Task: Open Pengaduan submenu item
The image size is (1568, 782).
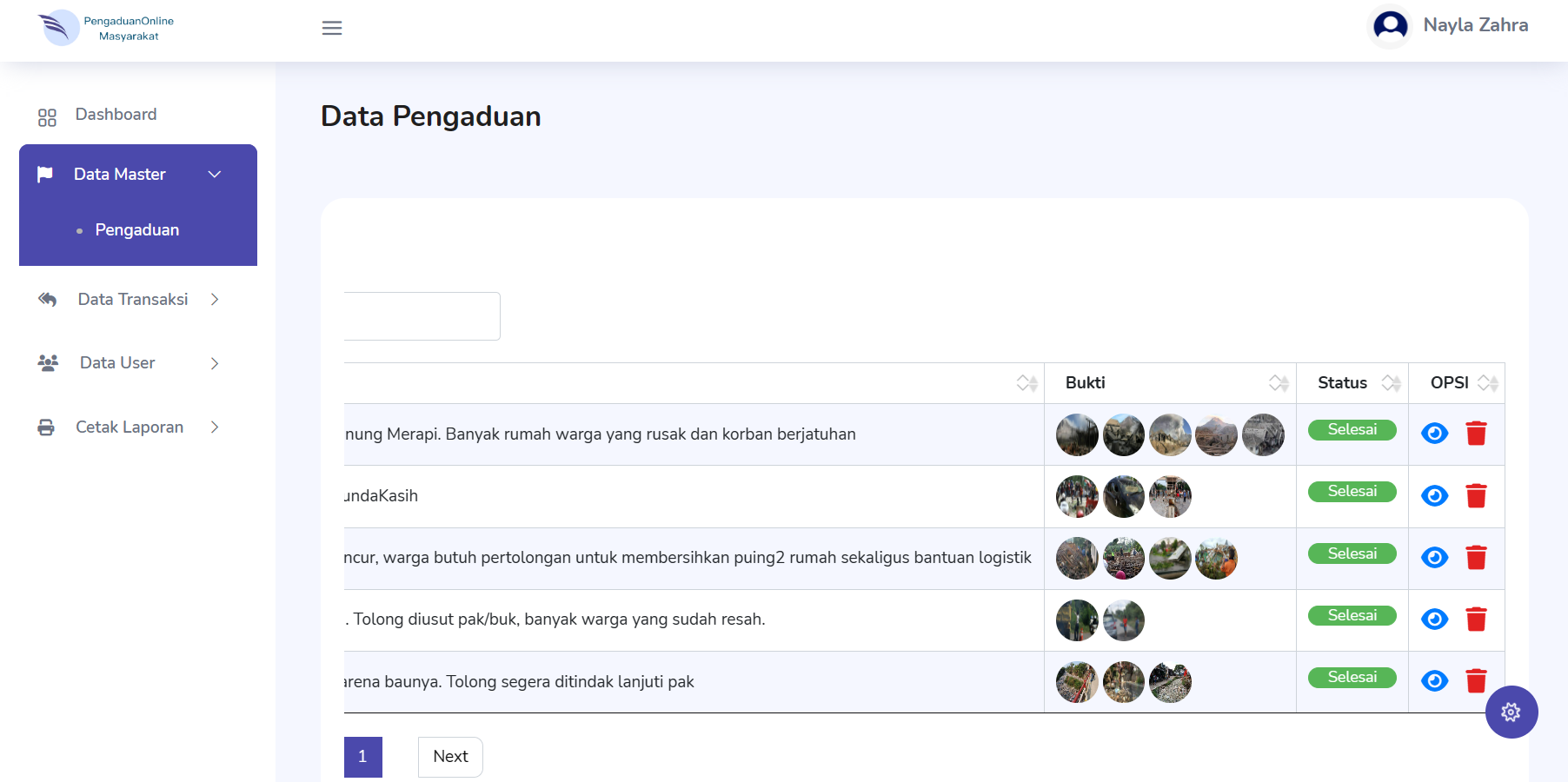Action: 137,230
